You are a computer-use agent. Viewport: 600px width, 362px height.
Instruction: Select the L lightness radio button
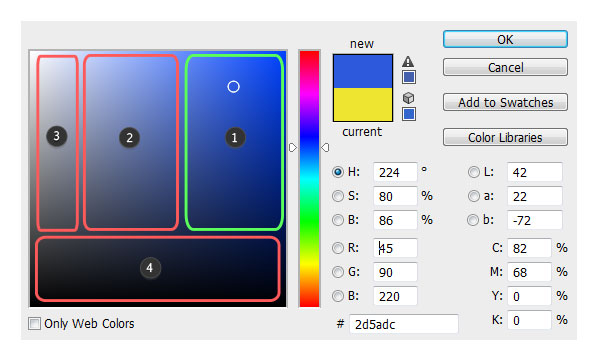point(473,172)
